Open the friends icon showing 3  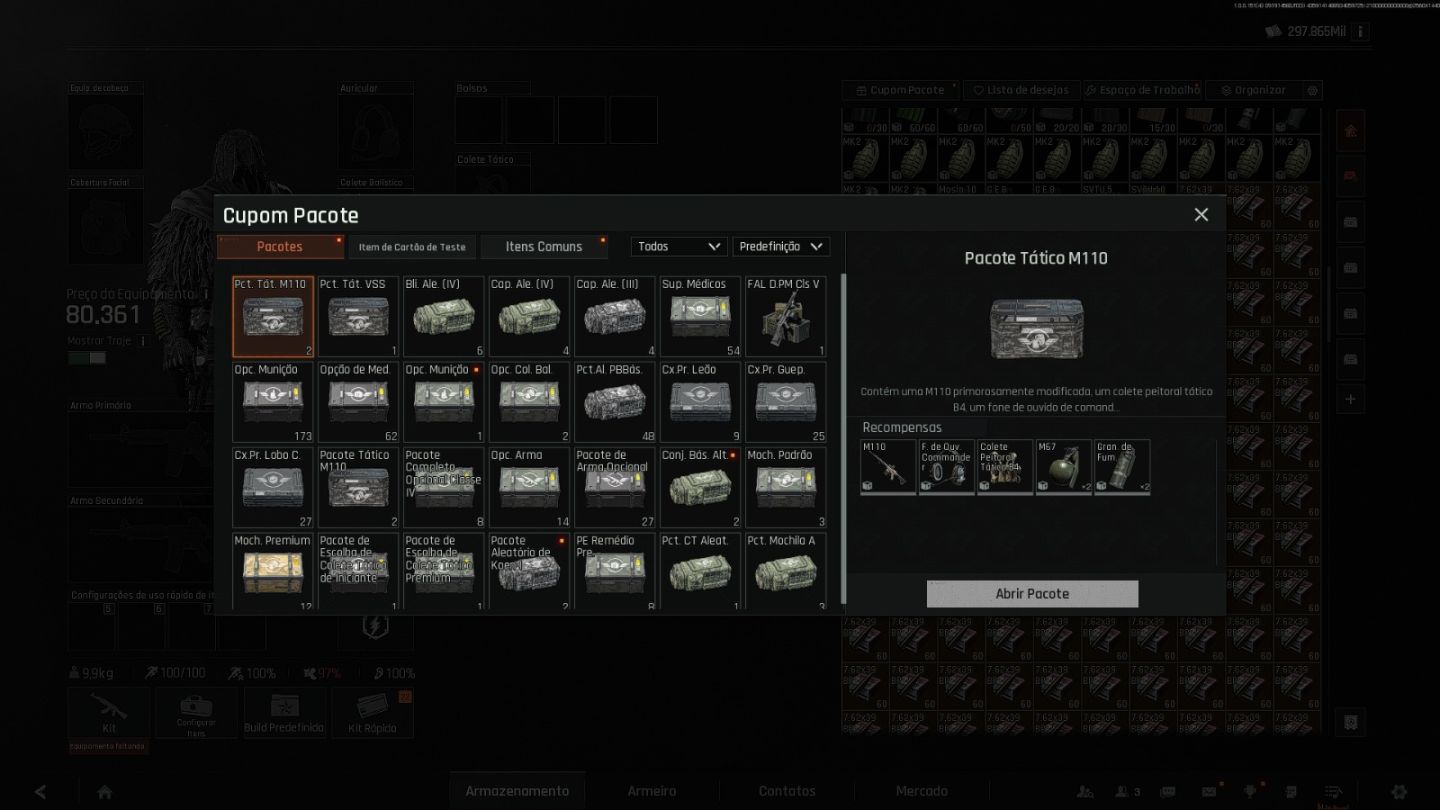pos(1128,792)
